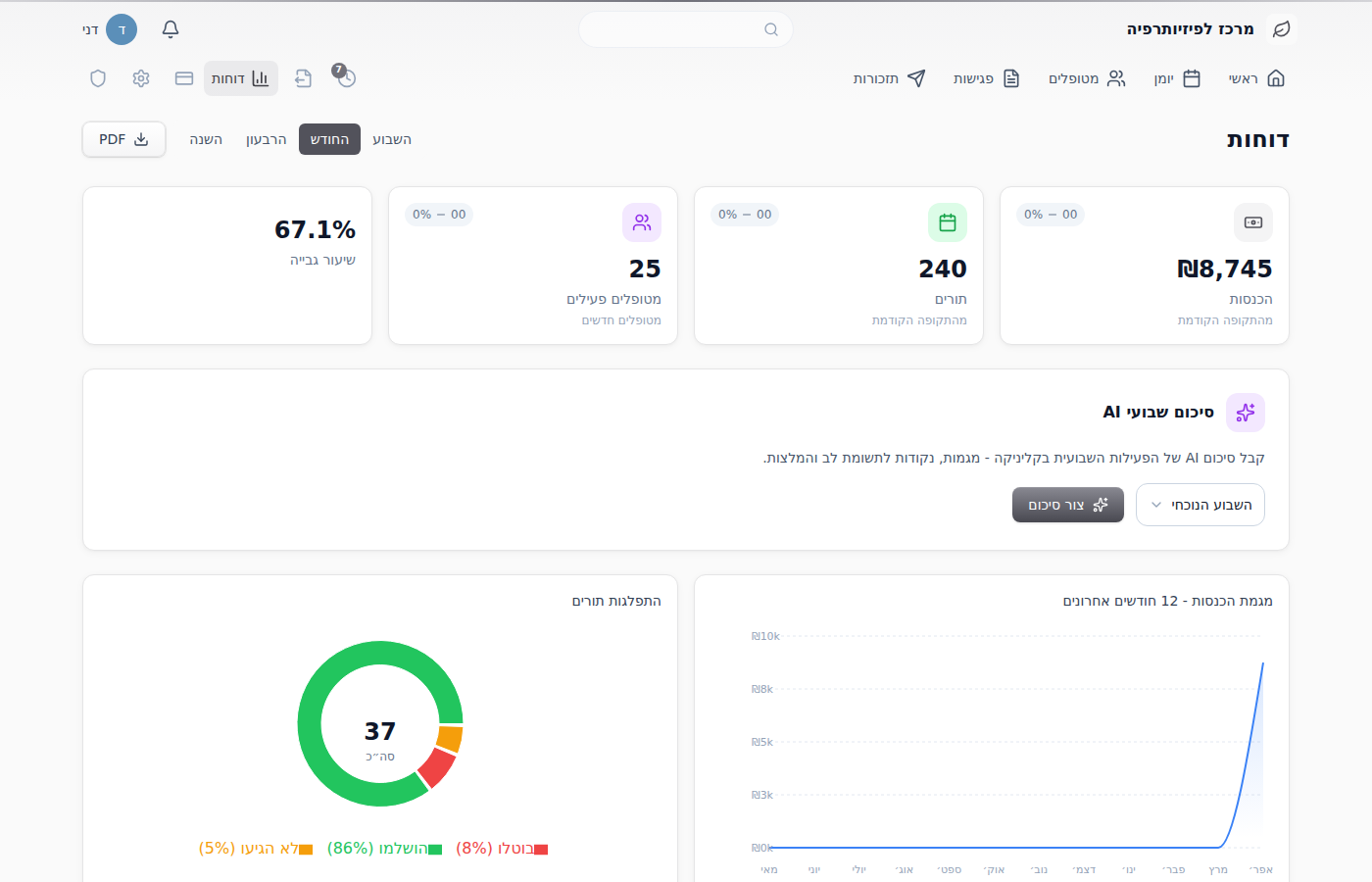Go to the מטופלים navigation tab
Image resolution: width=1372 pixels, height=882 pixels.
click(1088, 78)
